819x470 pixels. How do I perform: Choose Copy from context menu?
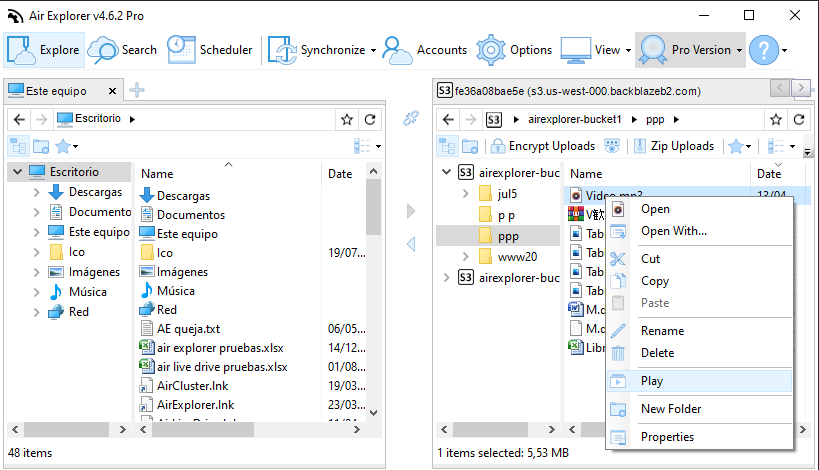pyautogui.click(x=700, y=280)
